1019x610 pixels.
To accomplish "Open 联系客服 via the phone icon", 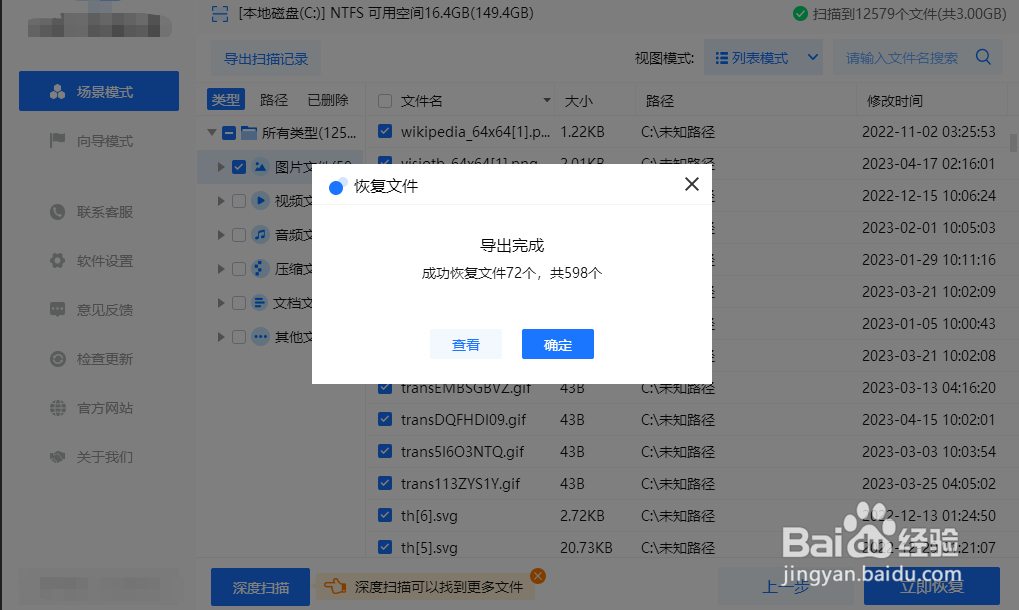I will click(58, 211).
